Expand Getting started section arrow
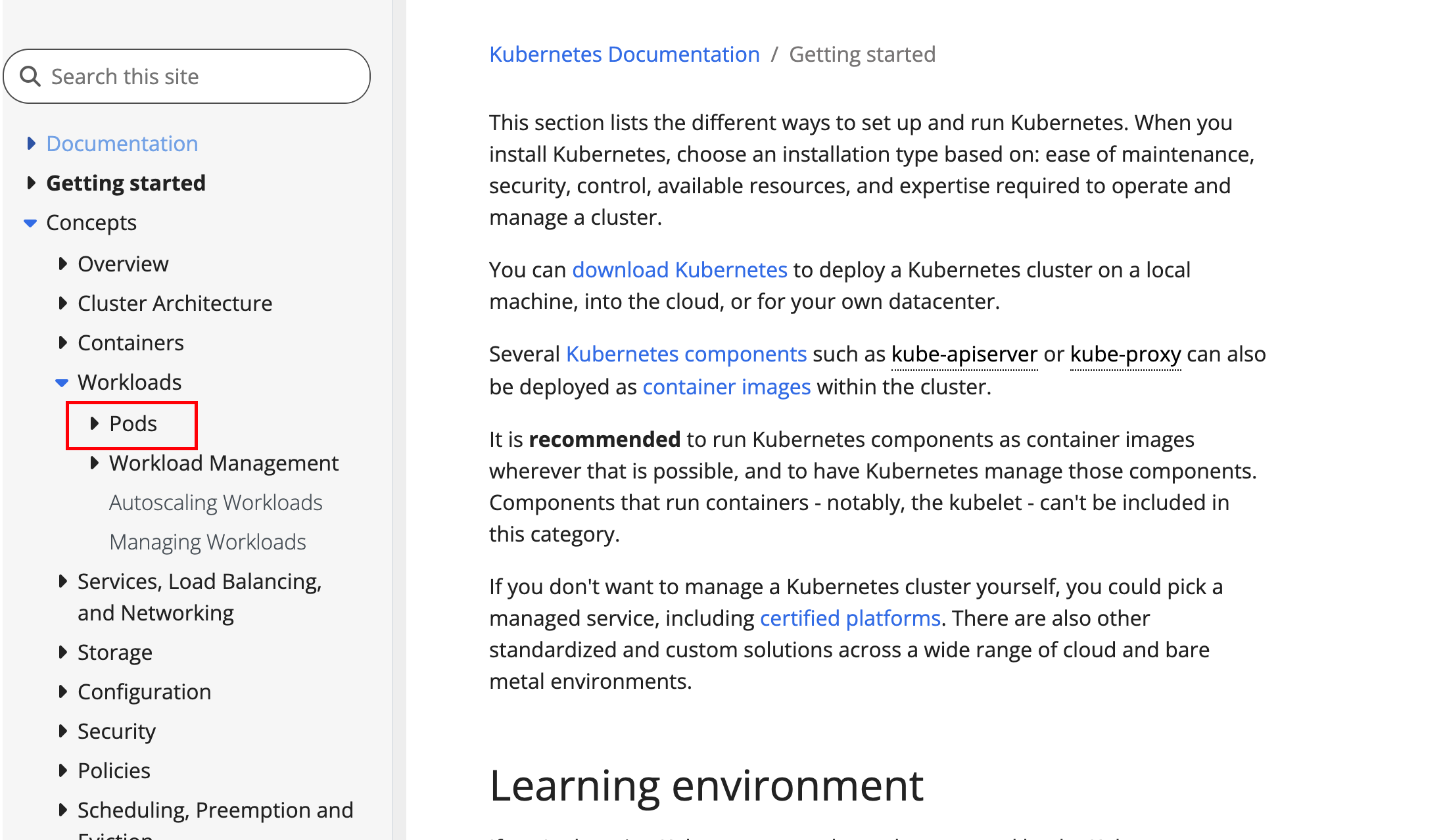The image size is (1445, 840). pos(31,183)
